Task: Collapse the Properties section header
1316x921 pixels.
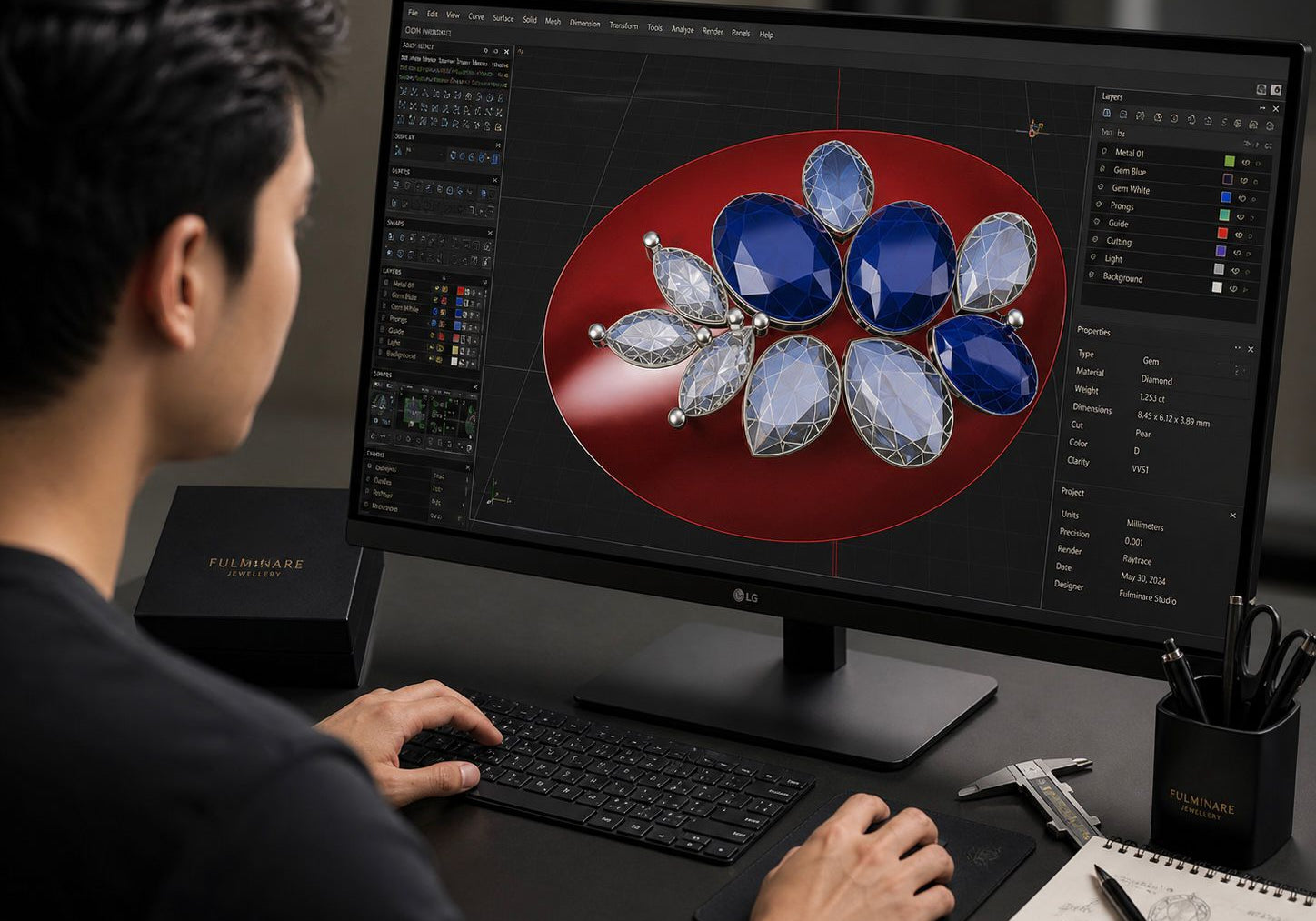Action: pyautogui.click(x=1092, y=331)
